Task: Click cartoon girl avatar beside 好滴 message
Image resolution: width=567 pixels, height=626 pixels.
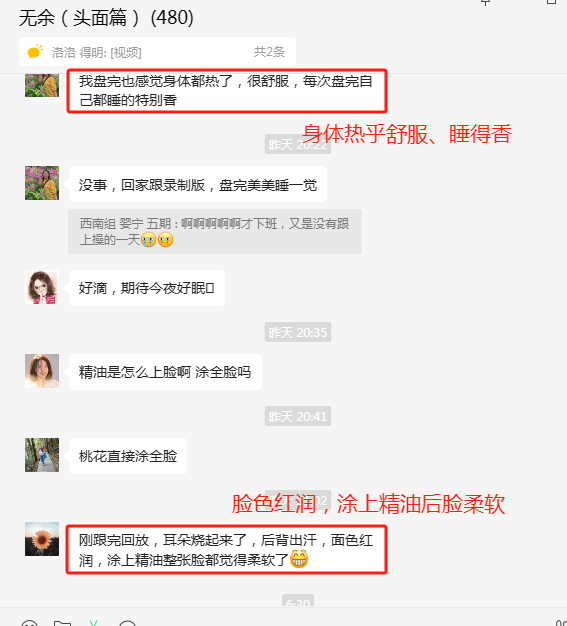Action: (42, 287)
